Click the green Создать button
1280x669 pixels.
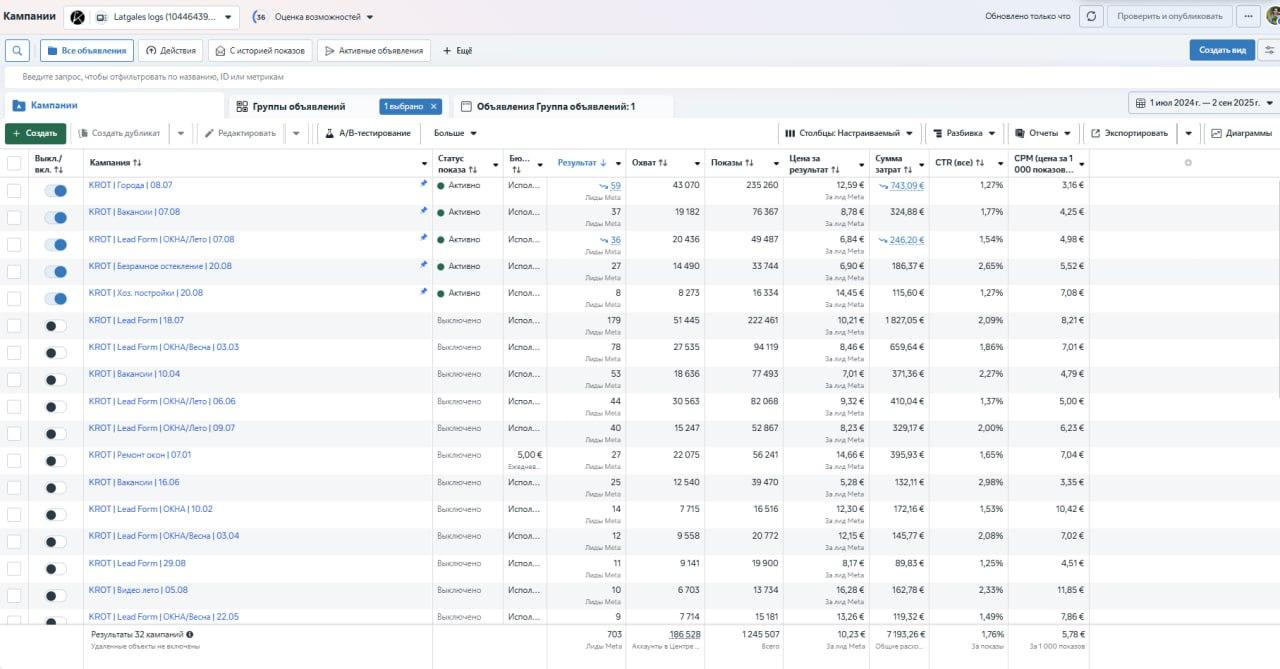(x=35, y=133)
